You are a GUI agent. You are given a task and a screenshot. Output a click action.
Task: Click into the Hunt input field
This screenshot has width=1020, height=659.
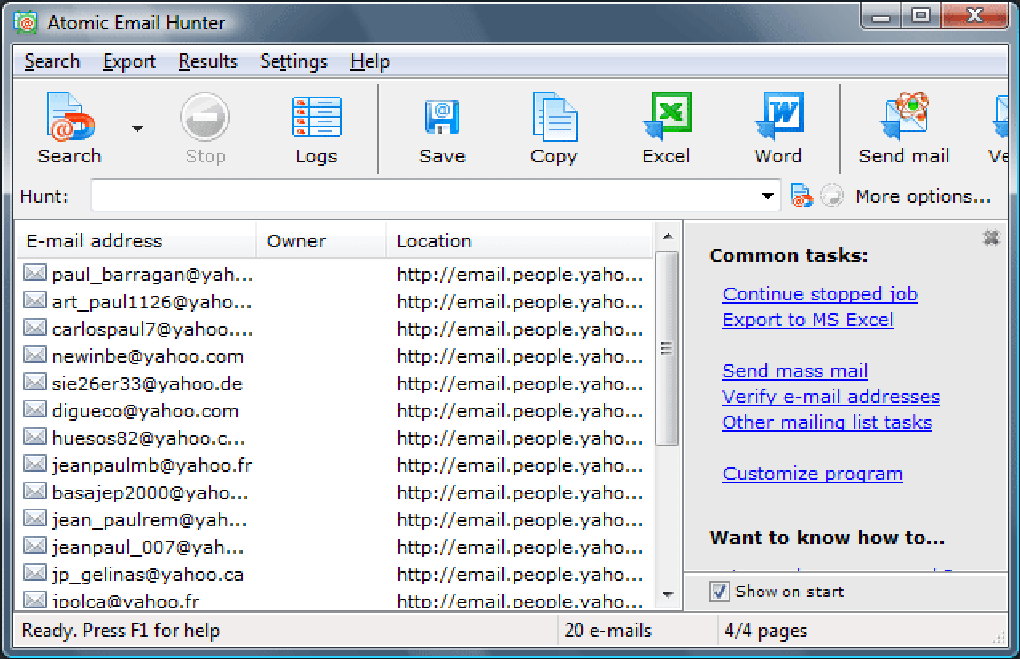(x=426, y=196)
